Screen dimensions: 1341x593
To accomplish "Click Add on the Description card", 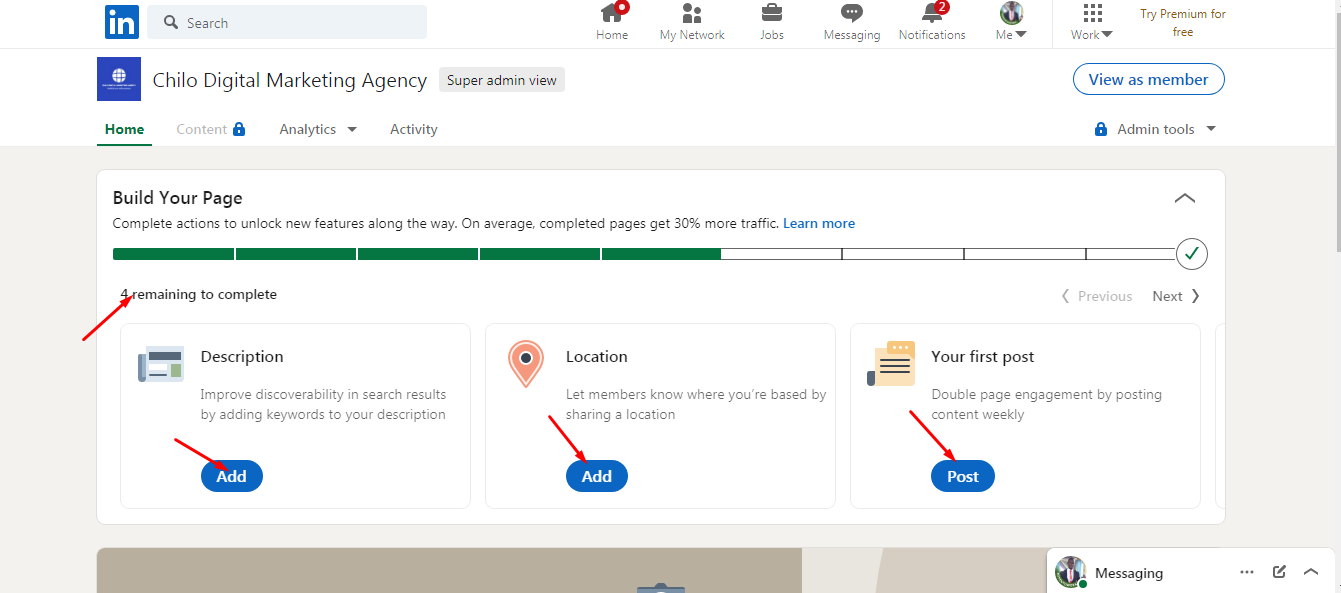I will [x=232, y=476].
